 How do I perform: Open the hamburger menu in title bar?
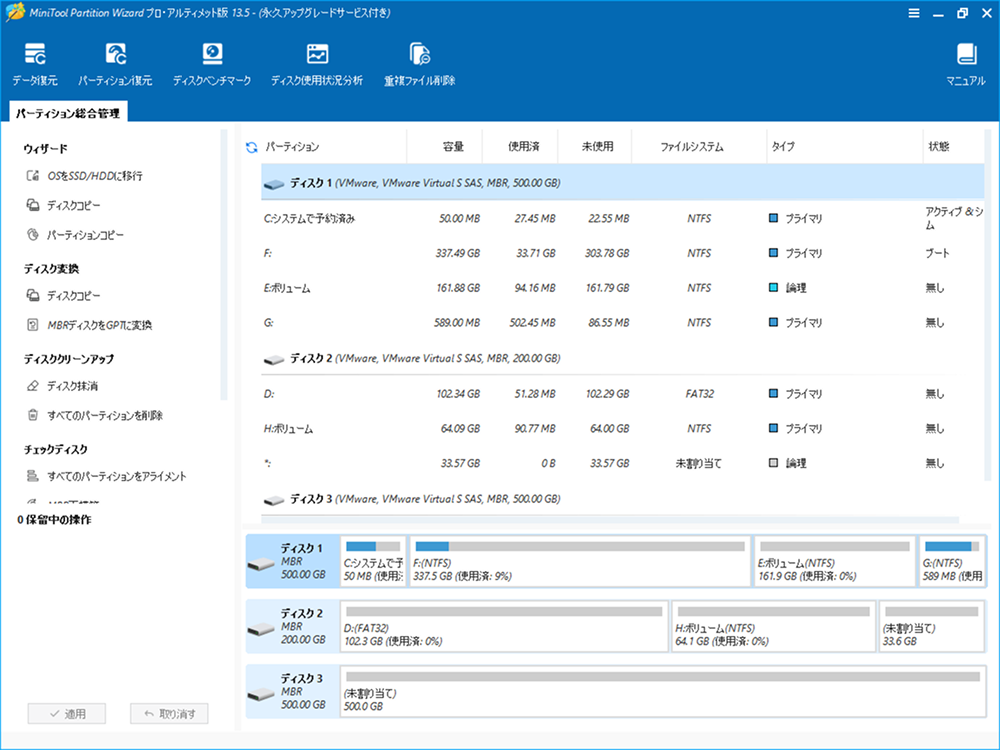click(915, 13)
